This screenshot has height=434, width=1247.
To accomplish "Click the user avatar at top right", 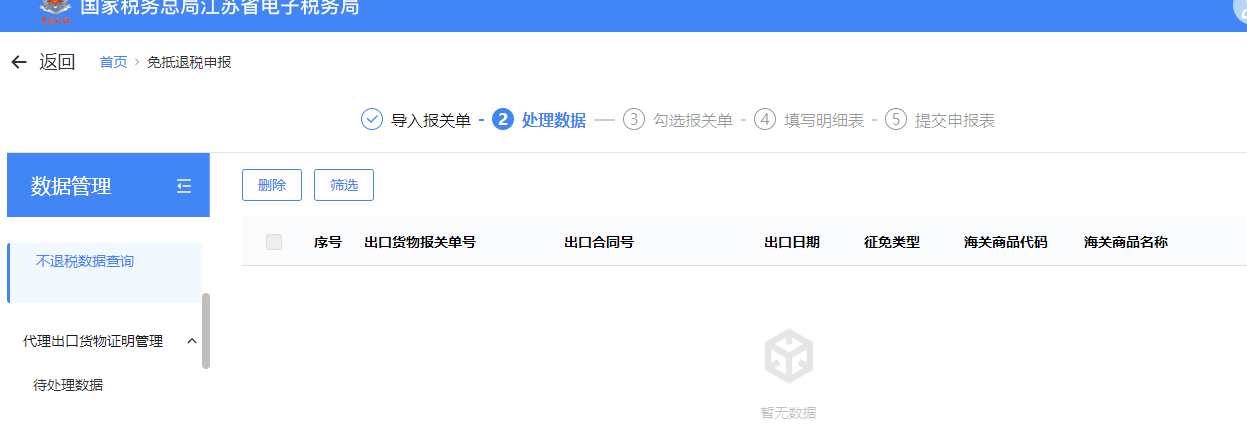I will pyautogui.click(x=1240, y=10).
